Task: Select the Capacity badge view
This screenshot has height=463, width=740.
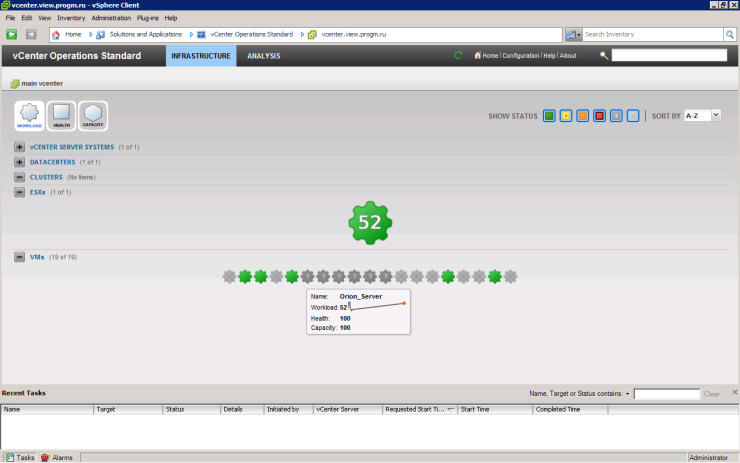Action: click(x=93, y=116)
